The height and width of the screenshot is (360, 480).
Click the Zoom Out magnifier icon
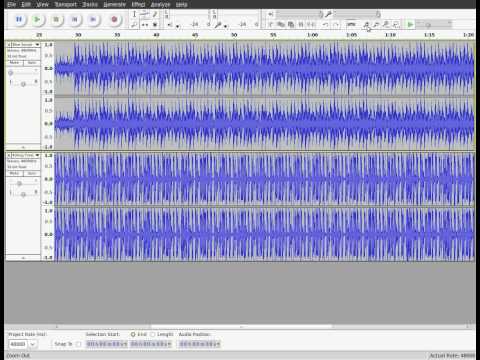pos(376,25)
